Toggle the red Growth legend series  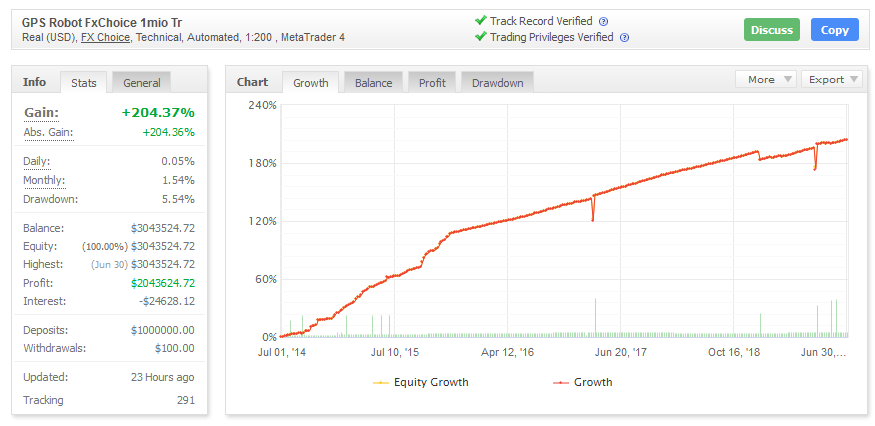(x=583, y=382)
